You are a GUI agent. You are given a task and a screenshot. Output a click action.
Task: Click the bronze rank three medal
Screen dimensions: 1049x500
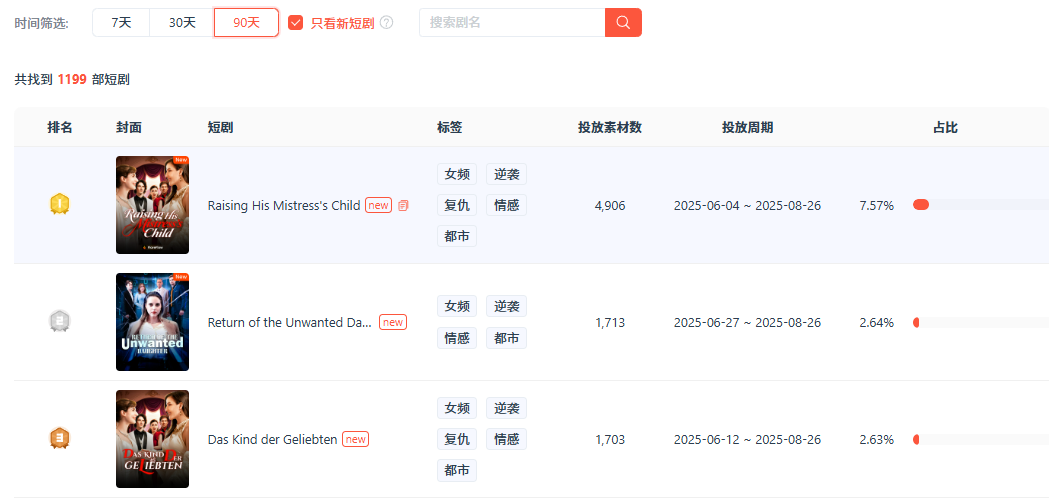[60, 439]
